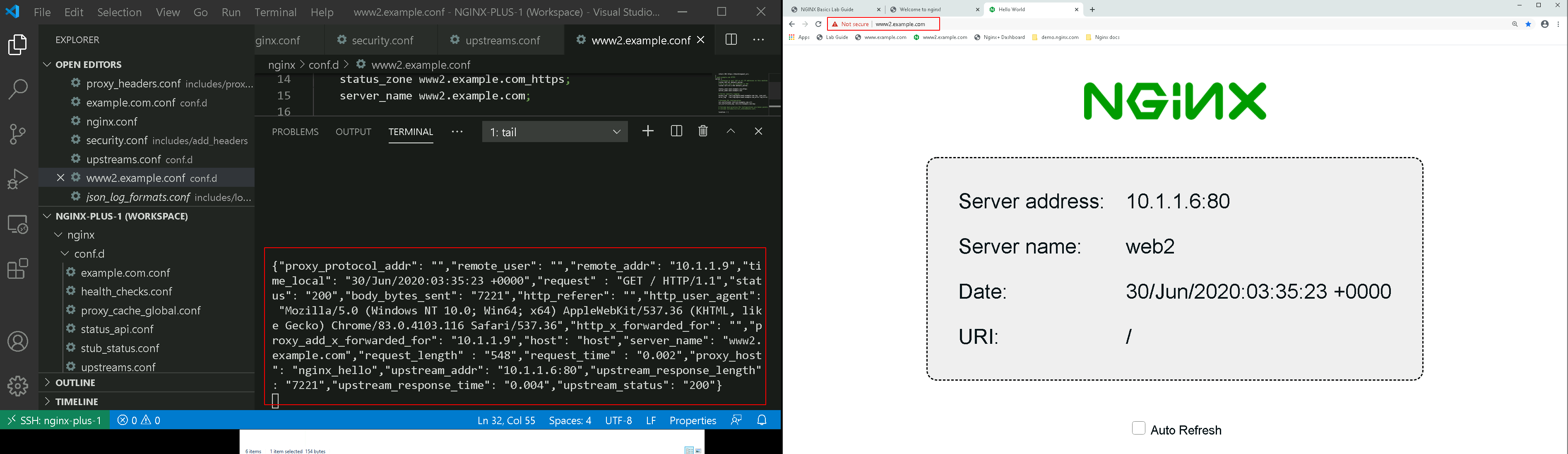The image size is (1568, 454).
Task: Open the Remote Explorer view
Action: 18,224
